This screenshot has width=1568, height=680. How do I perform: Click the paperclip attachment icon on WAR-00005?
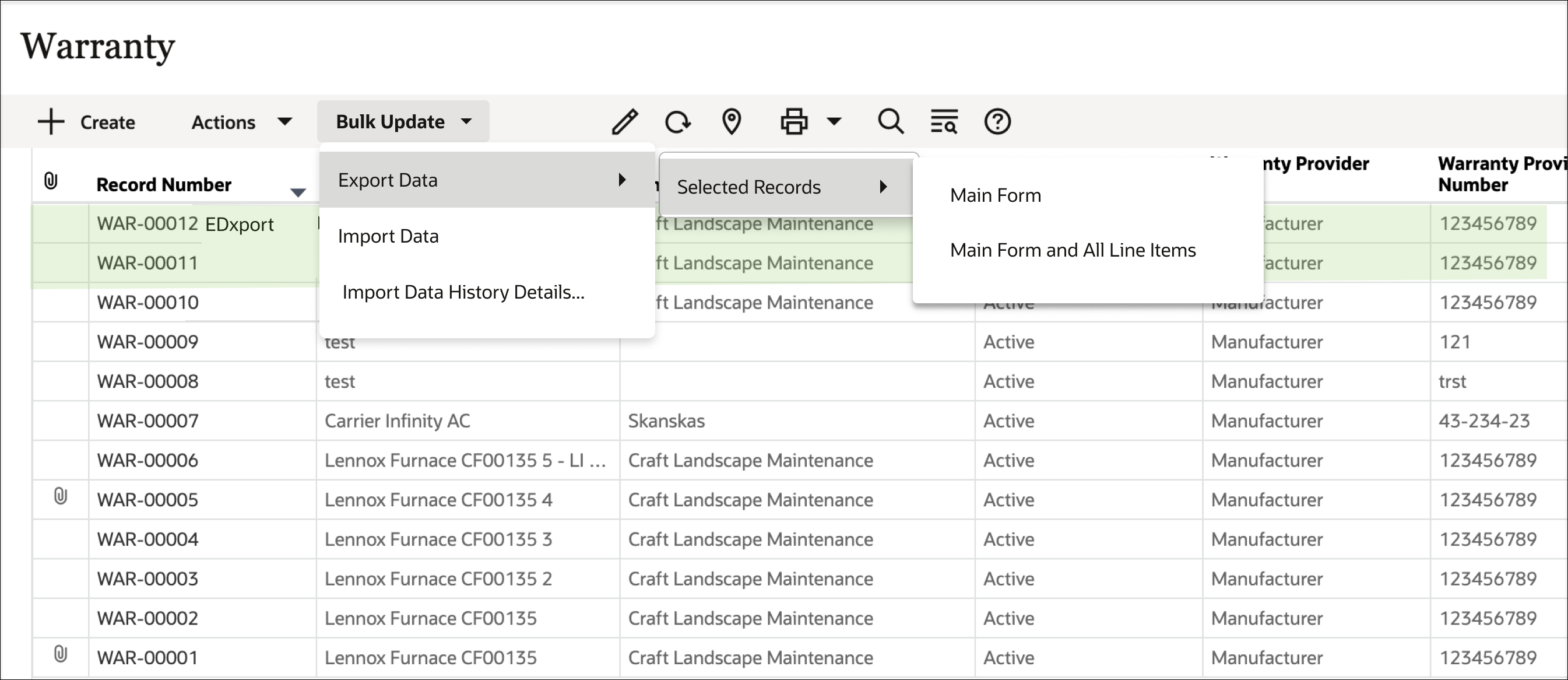[x=59, y=499]
